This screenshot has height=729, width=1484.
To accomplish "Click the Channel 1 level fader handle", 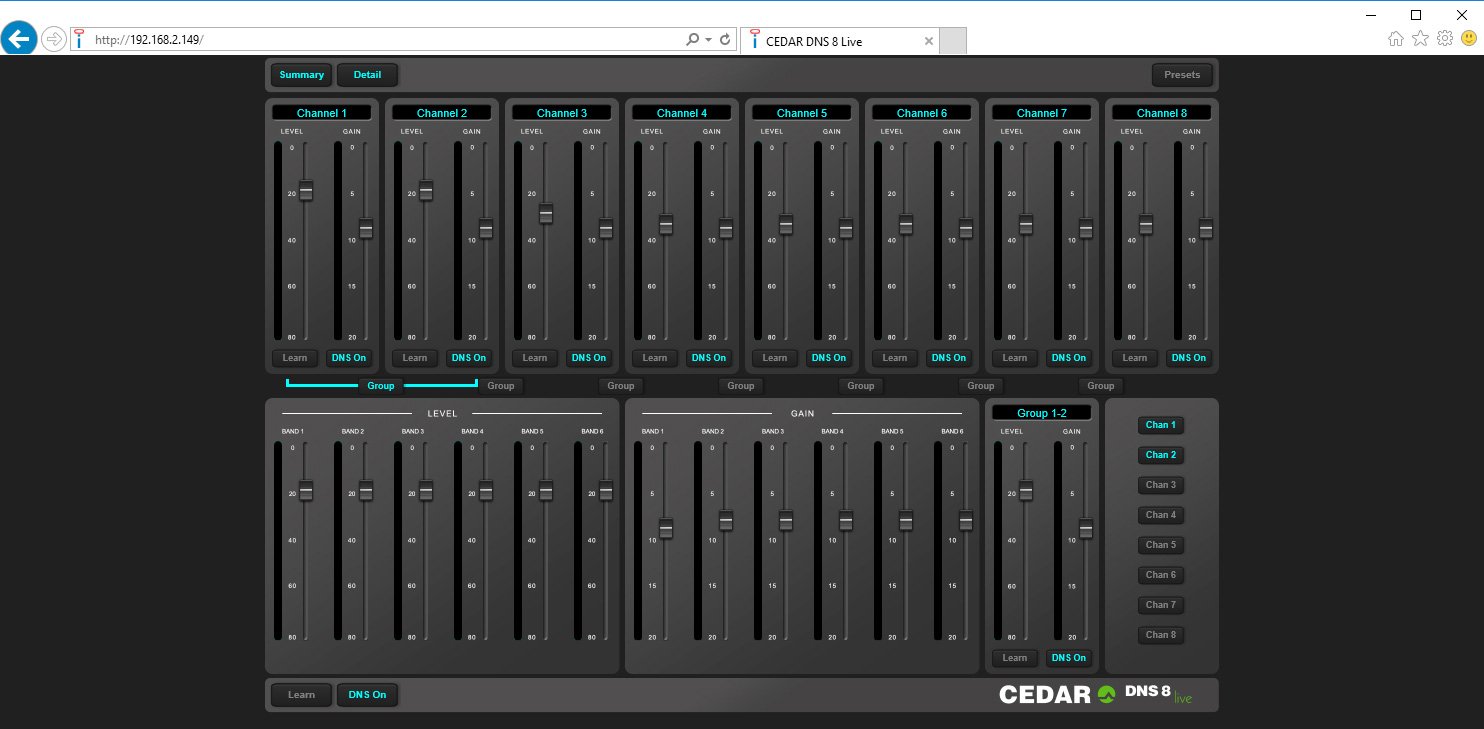I will point(306,191).
